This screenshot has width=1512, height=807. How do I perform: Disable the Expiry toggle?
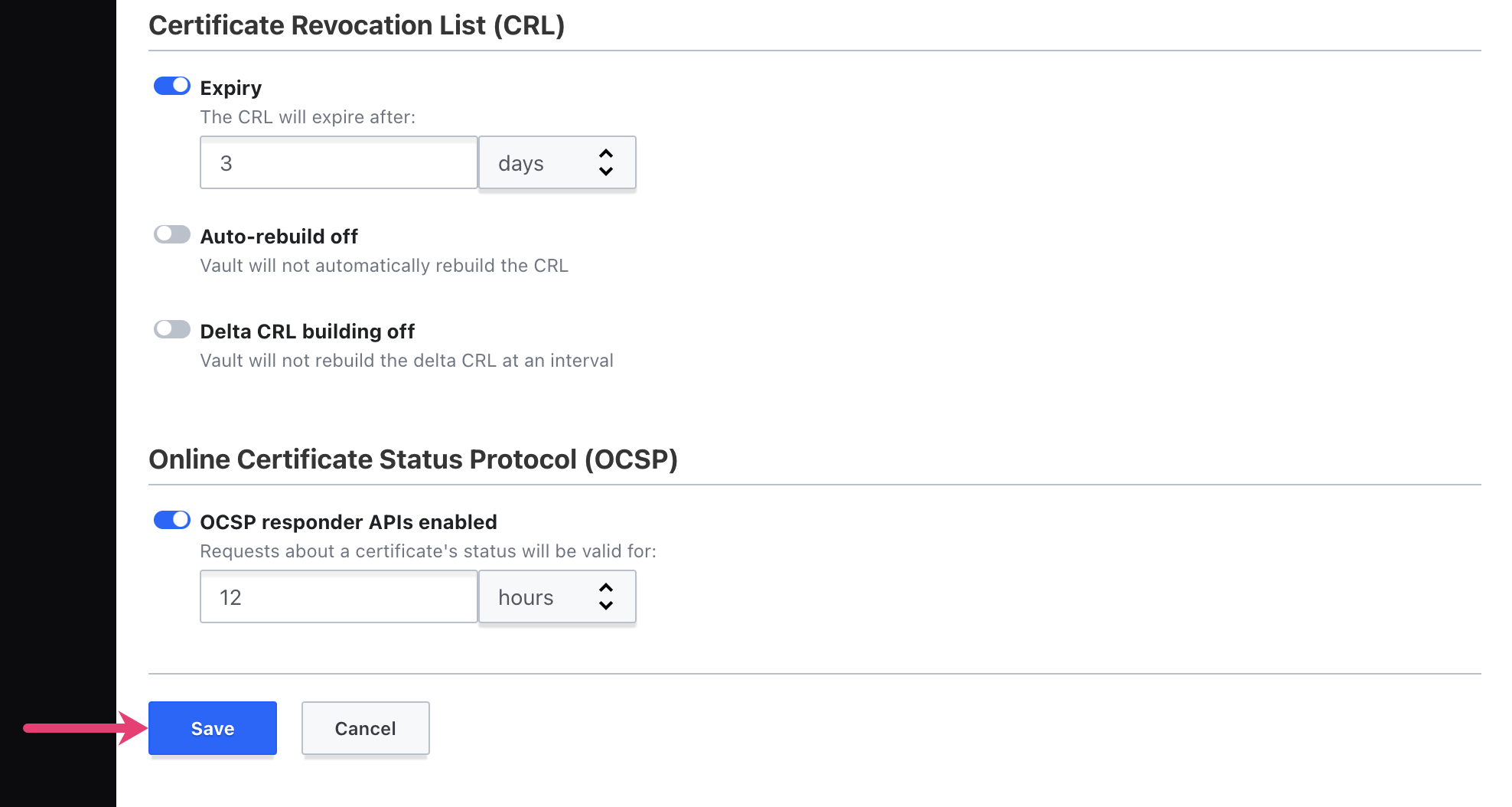coord(171,86)
